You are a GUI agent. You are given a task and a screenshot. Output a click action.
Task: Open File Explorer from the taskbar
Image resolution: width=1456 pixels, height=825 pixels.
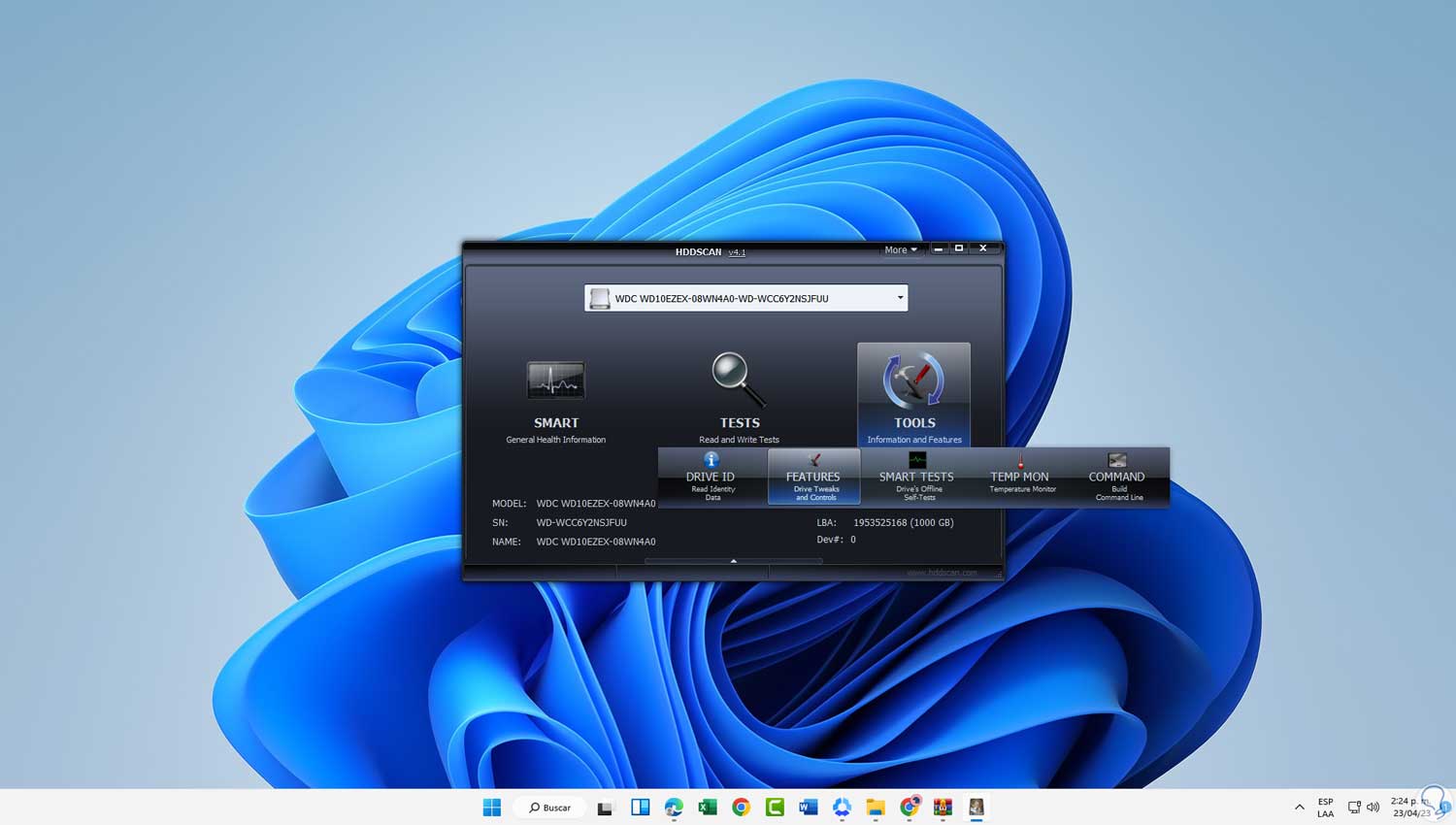pyautogui.click(x=876, y=808)
